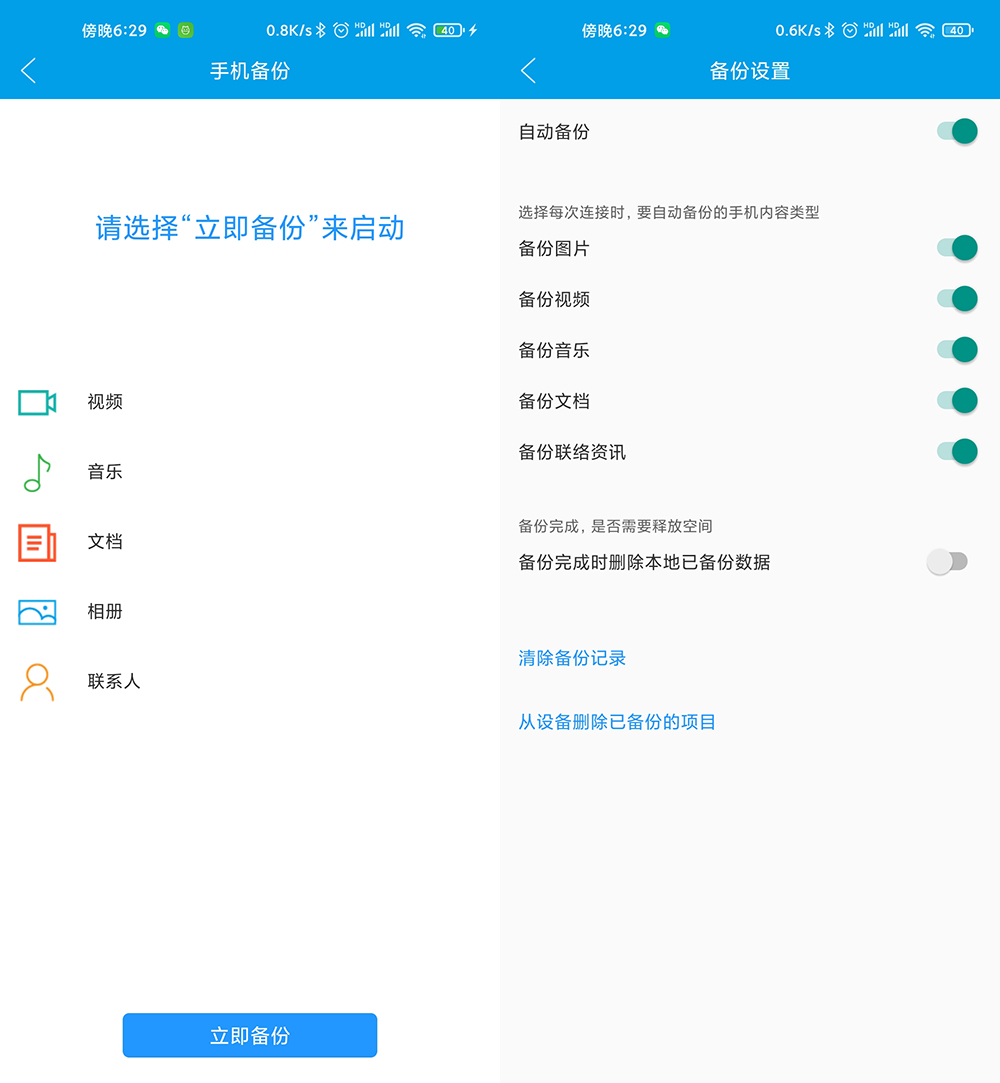Select the music (音乐) icon
Screen dimensions: 1000x1083
coord(35,472)
